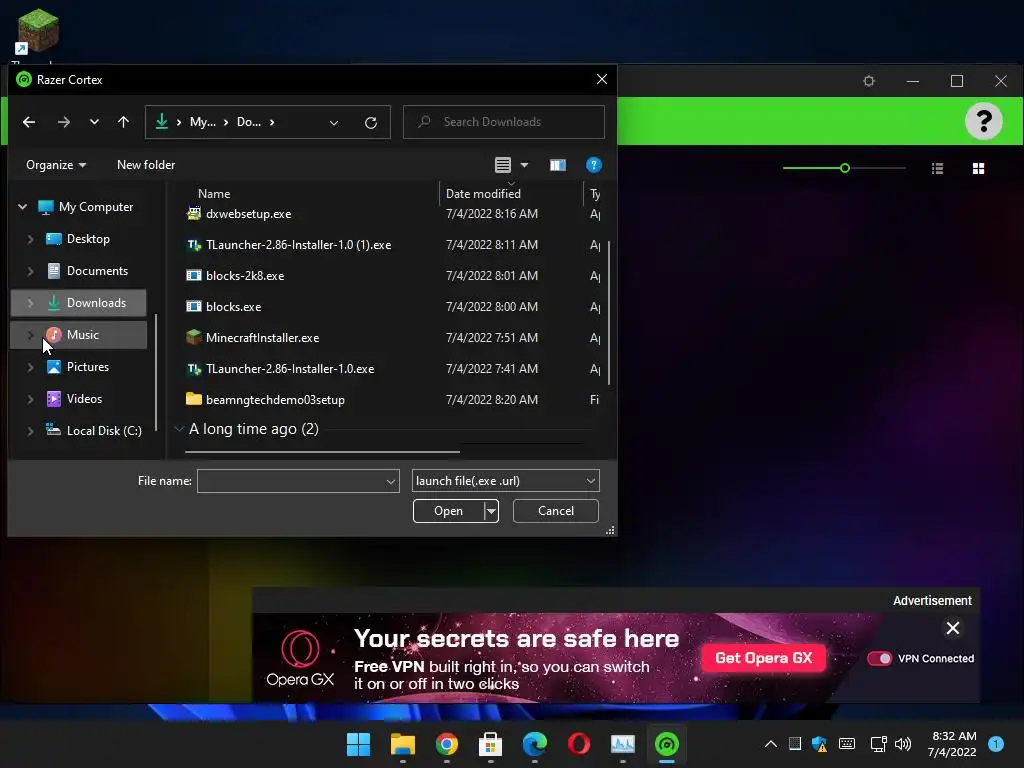Open the volume control in system tray

tap(903, 744)
